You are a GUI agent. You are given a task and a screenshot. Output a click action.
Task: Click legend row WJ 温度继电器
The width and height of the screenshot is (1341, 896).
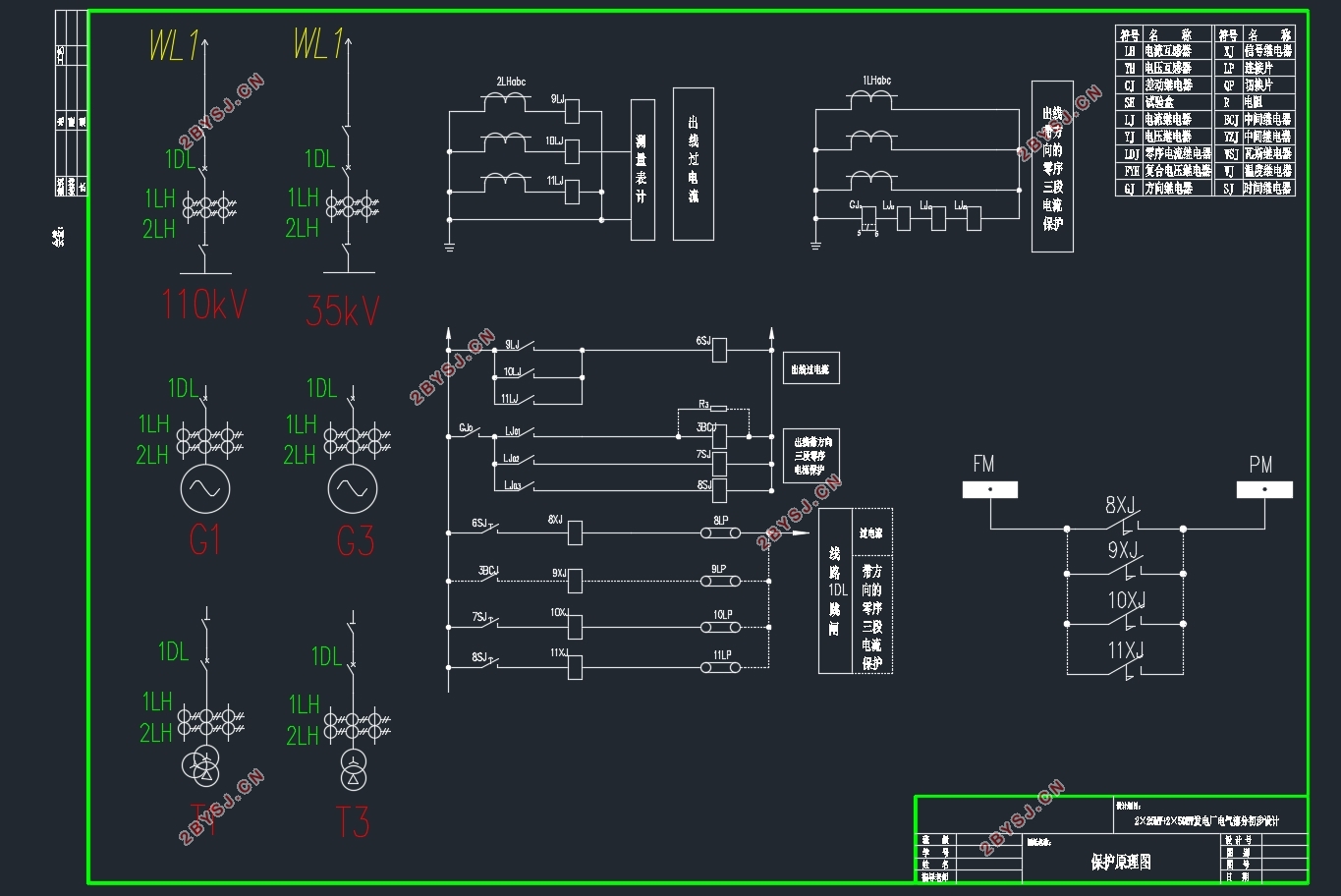click(x=1256, y=171)
